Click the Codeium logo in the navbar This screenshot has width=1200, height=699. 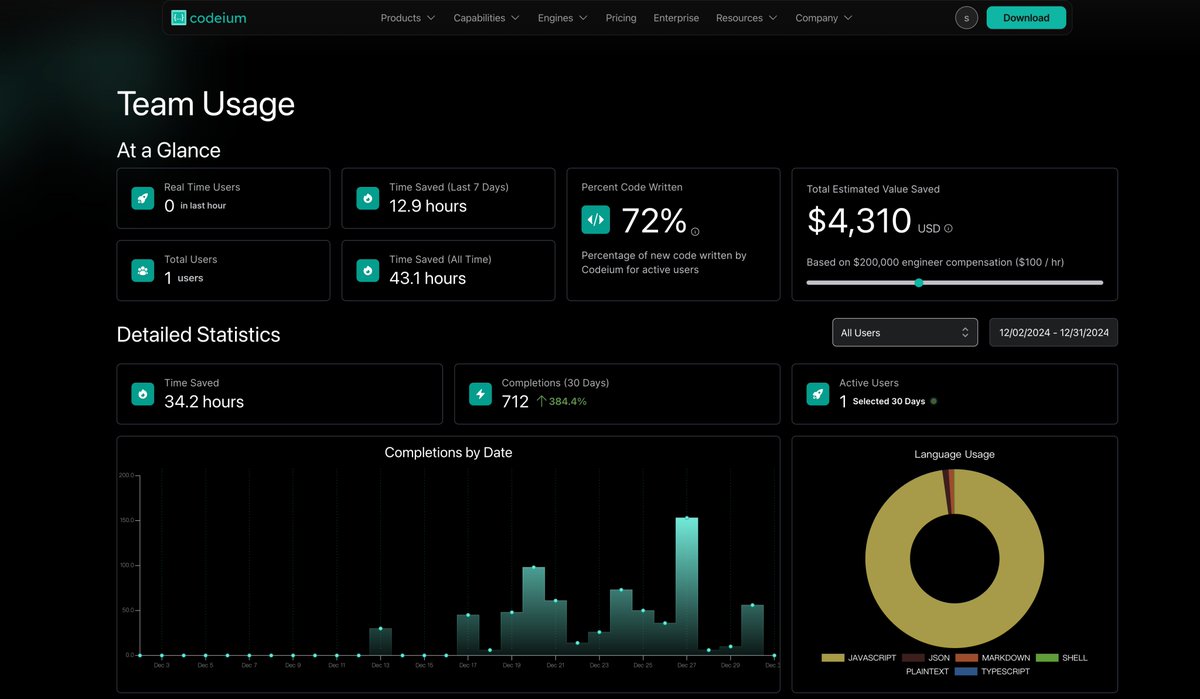(208, 18)
